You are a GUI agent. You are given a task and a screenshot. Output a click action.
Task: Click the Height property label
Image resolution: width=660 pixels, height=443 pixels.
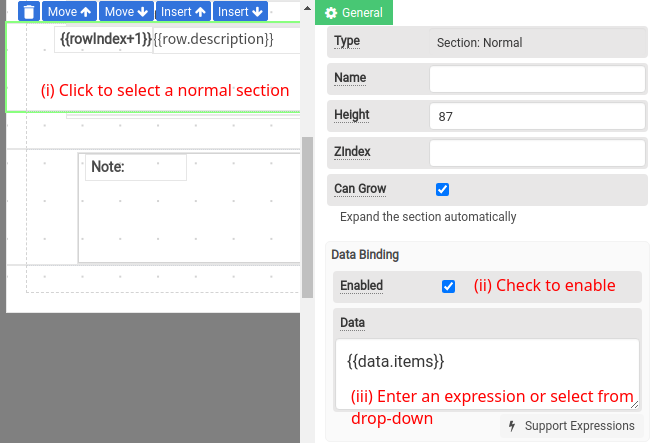(352, 115)
